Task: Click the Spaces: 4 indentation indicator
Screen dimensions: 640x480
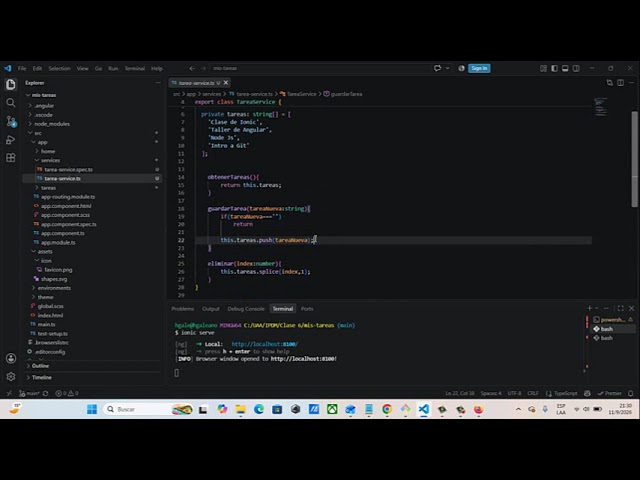Action: [x=491, y=393]
